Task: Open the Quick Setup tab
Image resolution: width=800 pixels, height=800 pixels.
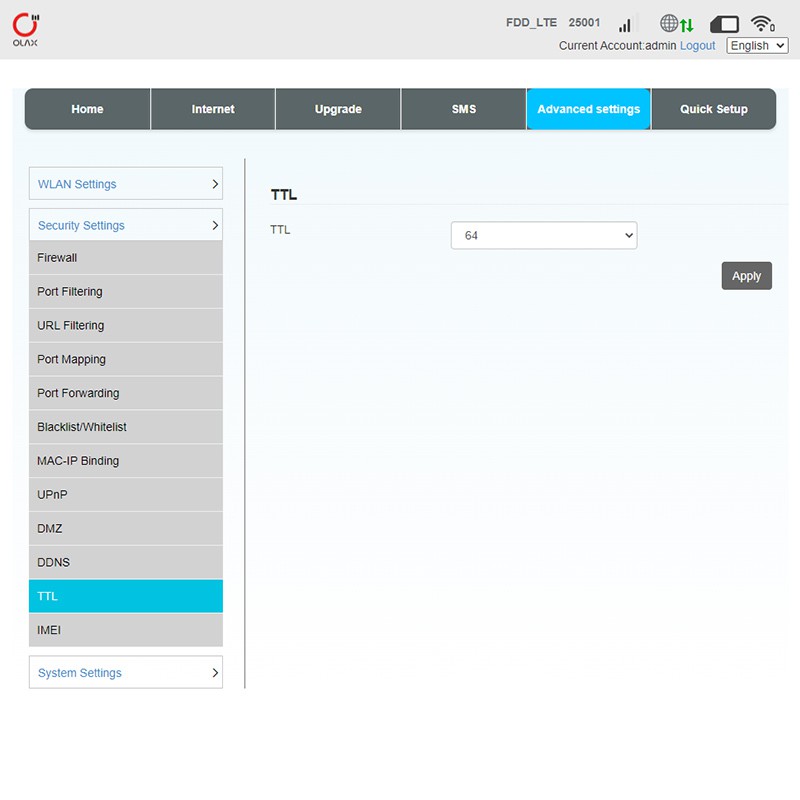Action: point(713,110)
